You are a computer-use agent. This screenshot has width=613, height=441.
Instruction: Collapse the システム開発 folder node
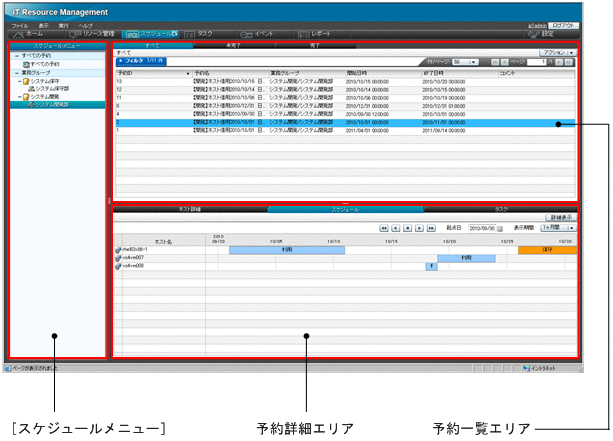[20, 97]
